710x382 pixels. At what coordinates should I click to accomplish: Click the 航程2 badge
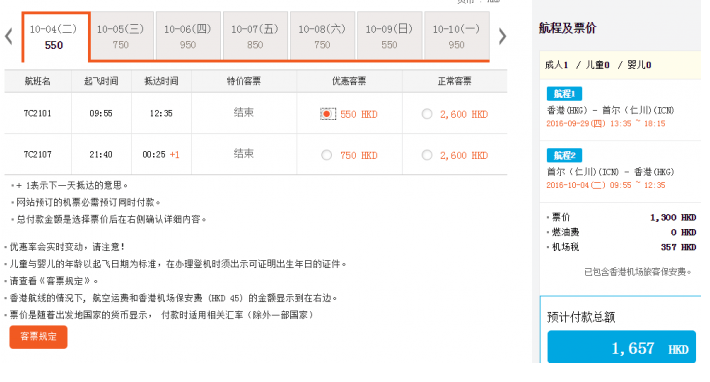click(x=564, y=155)
